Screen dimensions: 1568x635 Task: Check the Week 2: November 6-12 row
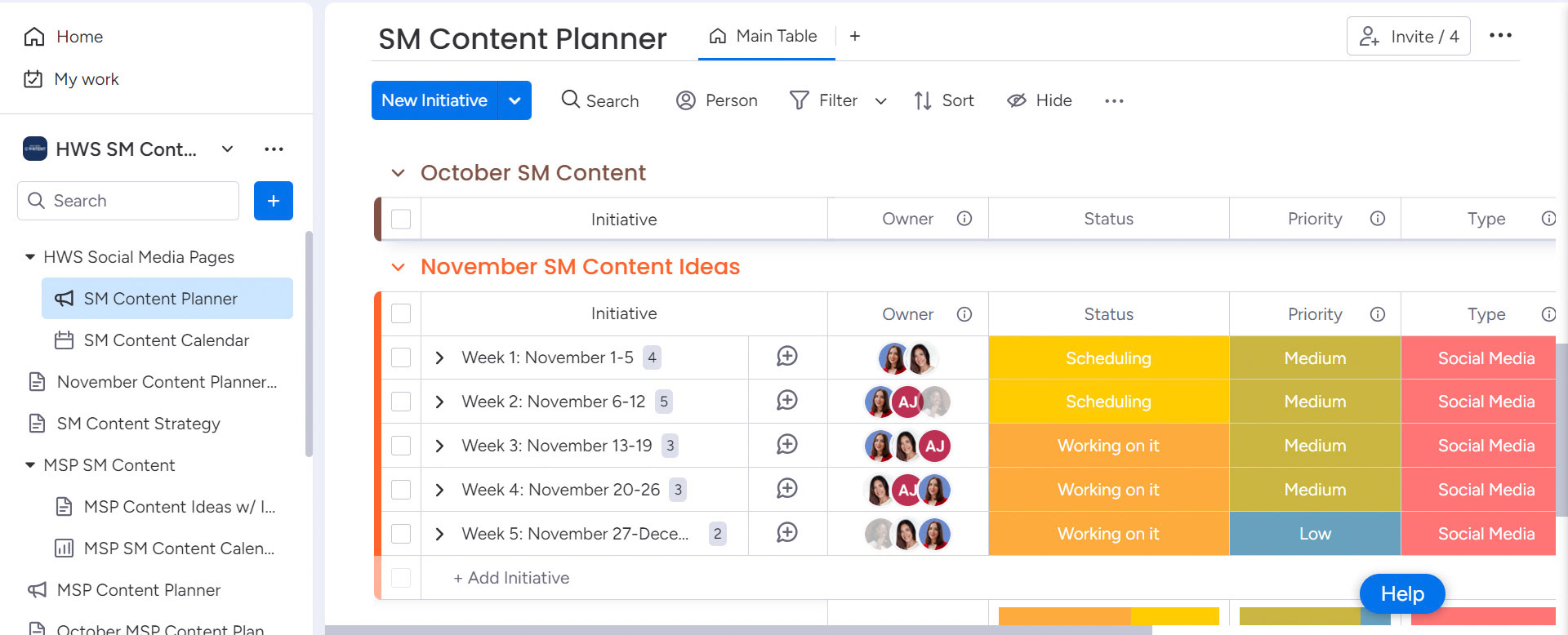tap(401, 402)
